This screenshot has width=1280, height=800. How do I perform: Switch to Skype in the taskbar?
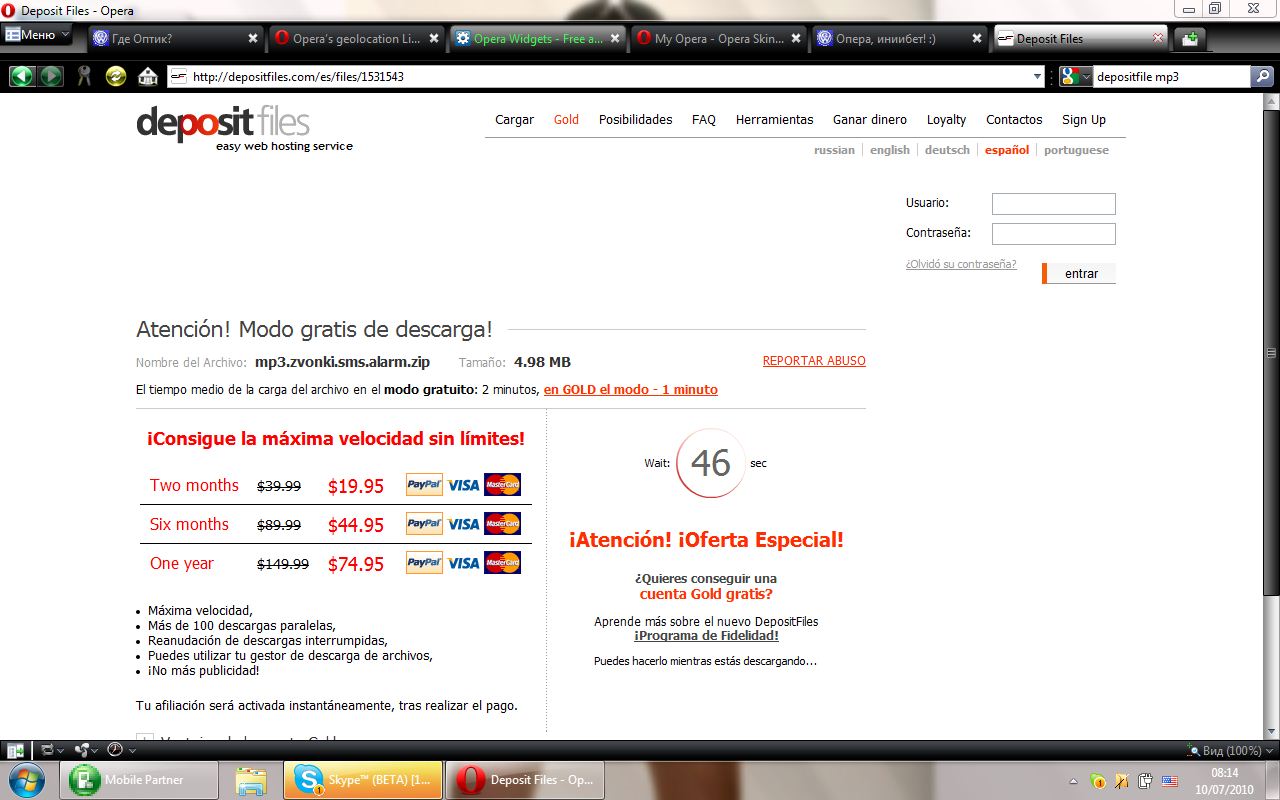click(361, 779)
